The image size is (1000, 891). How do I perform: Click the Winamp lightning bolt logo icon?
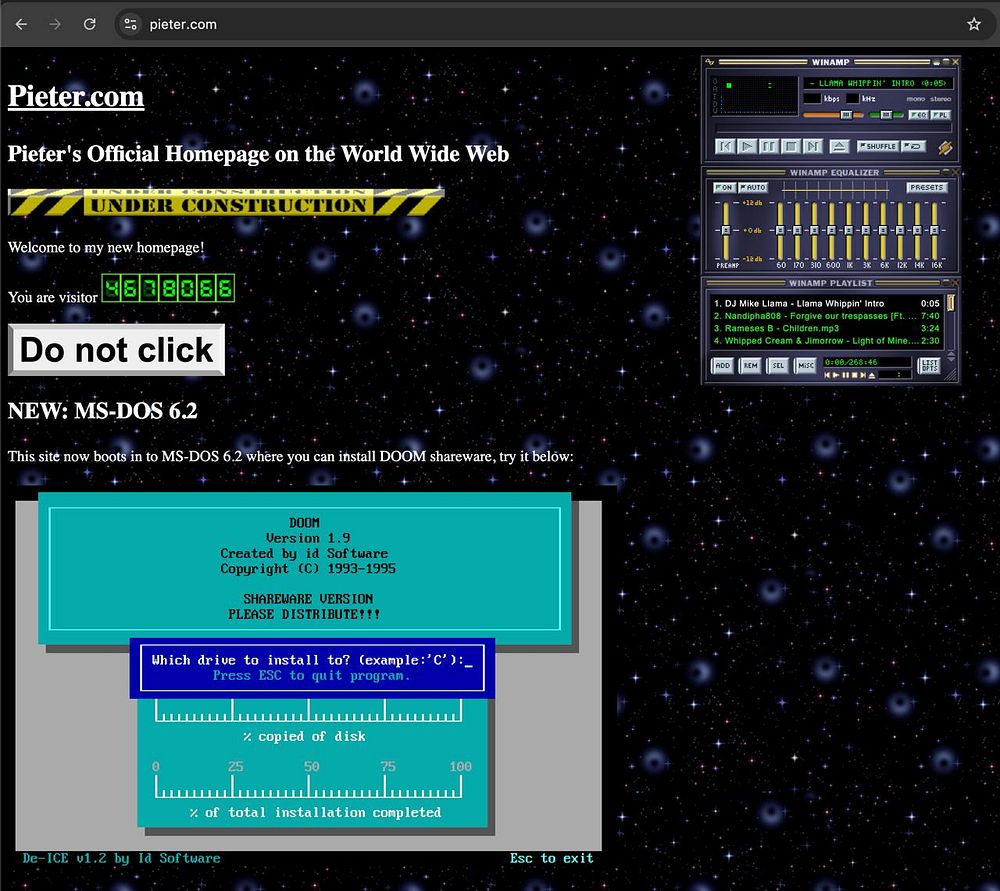click(945, 147)
